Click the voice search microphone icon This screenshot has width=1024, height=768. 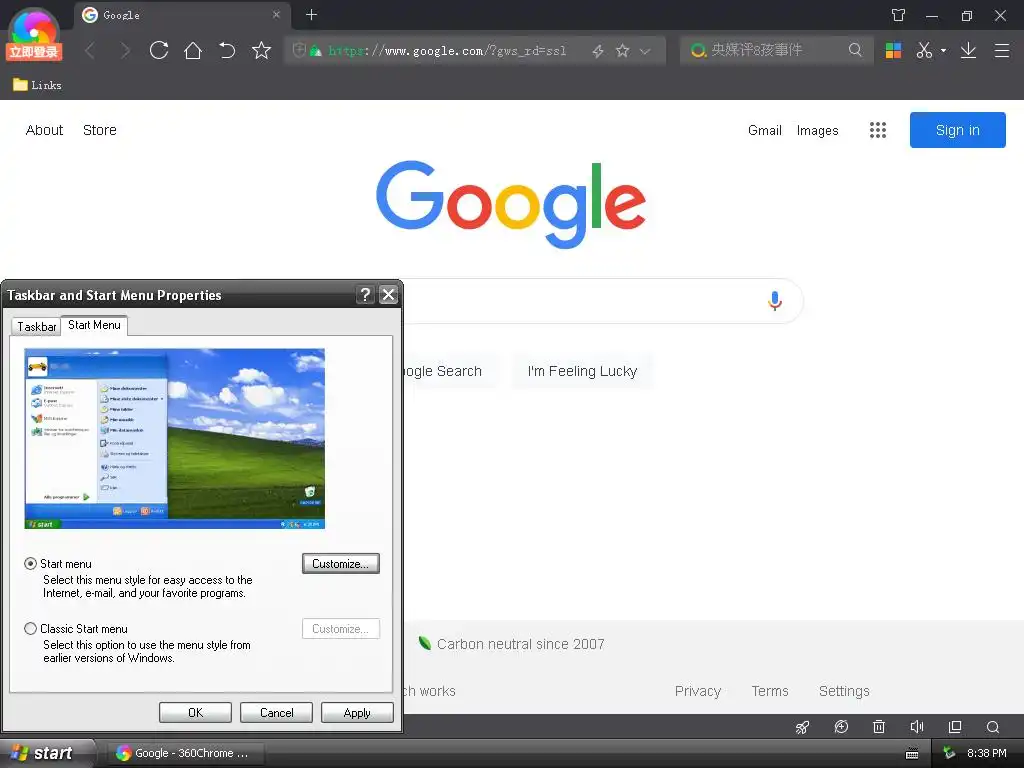point(775,301)
